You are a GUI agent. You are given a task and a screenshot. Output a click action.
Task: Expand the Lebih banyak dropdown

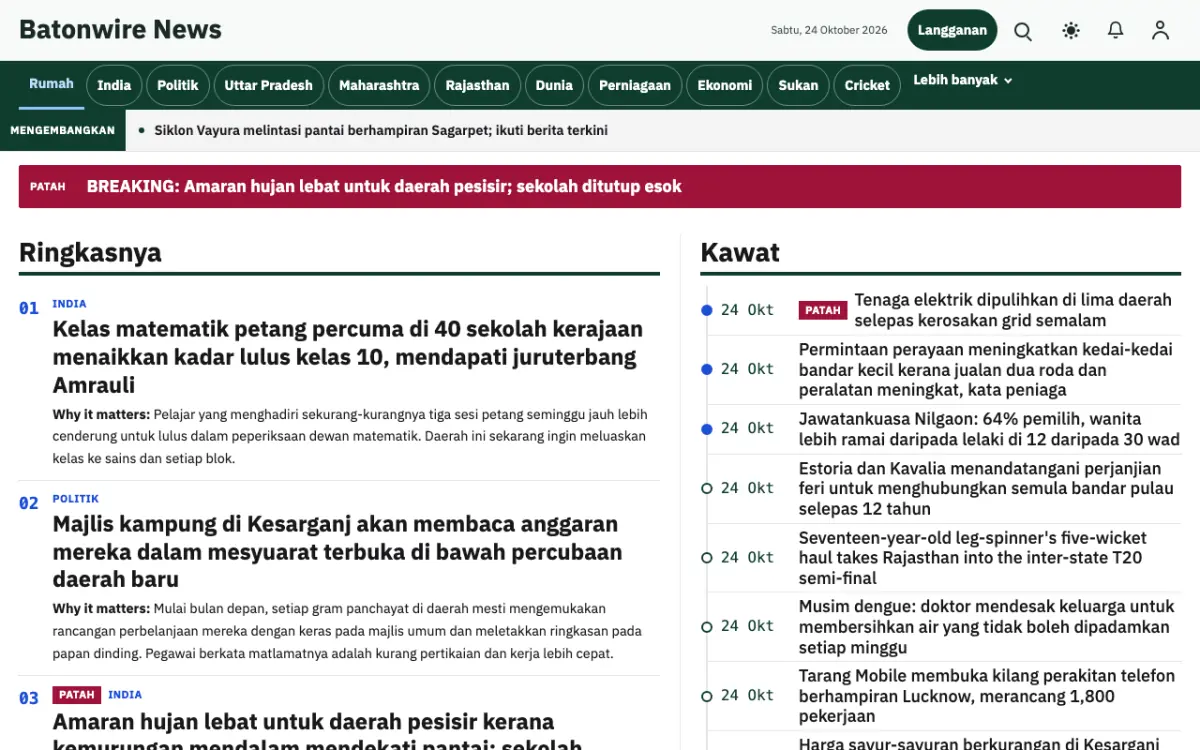point(963,80)
